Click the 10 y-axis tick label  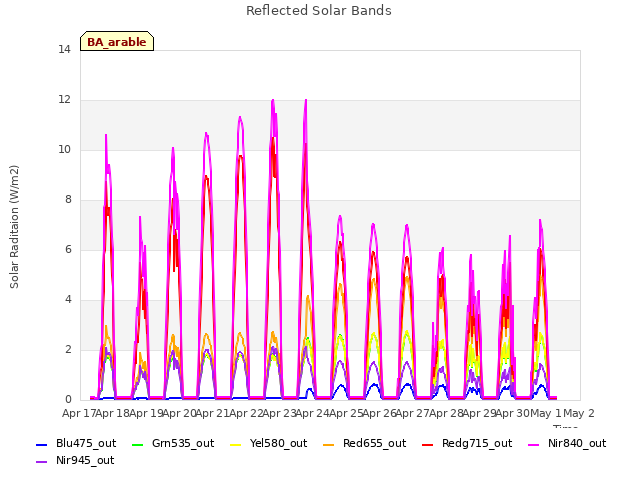pos(64,149)
